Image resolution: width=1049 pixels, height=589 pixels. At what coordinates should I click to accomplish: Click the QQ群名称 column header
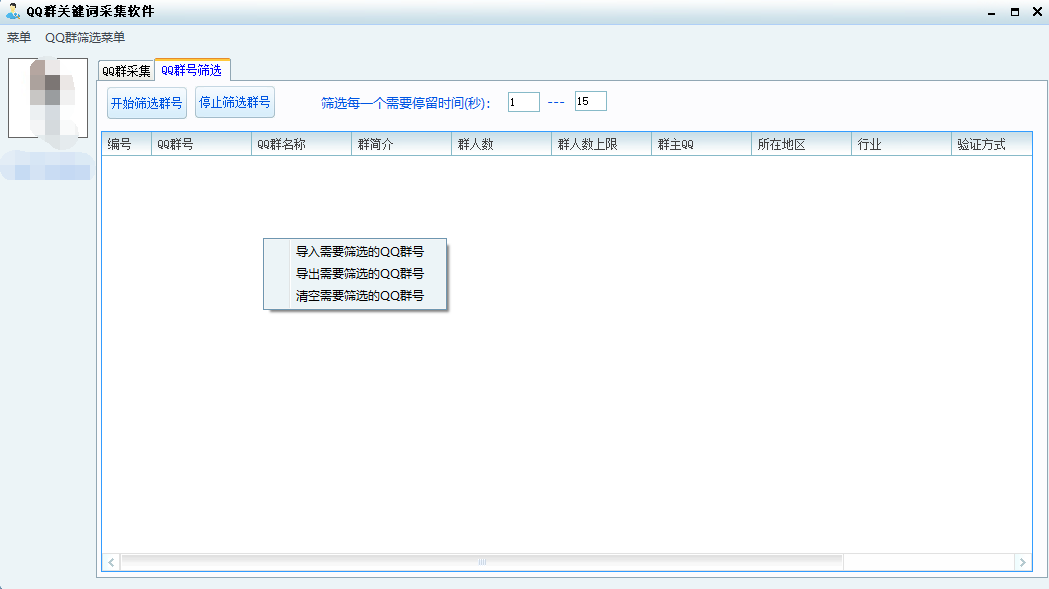pos(302,144)
